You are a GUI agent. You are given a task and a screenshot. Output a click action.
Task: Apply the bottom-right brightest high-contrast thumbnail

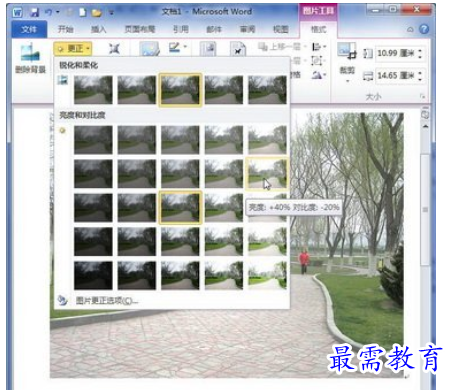[x=267, y=275]
